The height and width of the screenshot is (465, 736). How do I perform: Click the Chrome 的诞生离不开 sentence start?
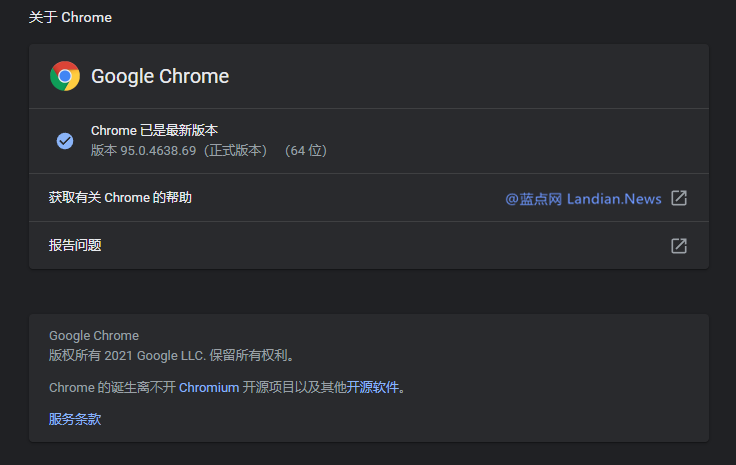tap(111, 387)
